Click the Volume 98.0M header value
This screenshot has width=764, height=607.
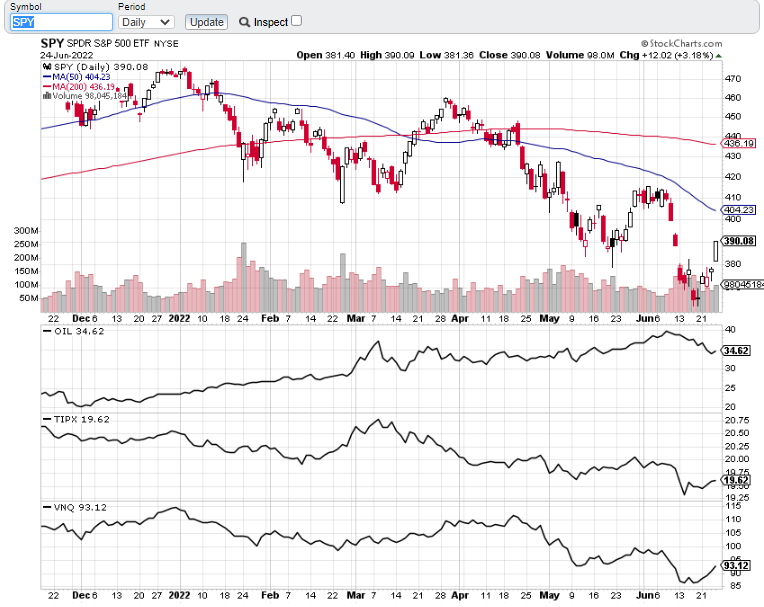(580, 55)
